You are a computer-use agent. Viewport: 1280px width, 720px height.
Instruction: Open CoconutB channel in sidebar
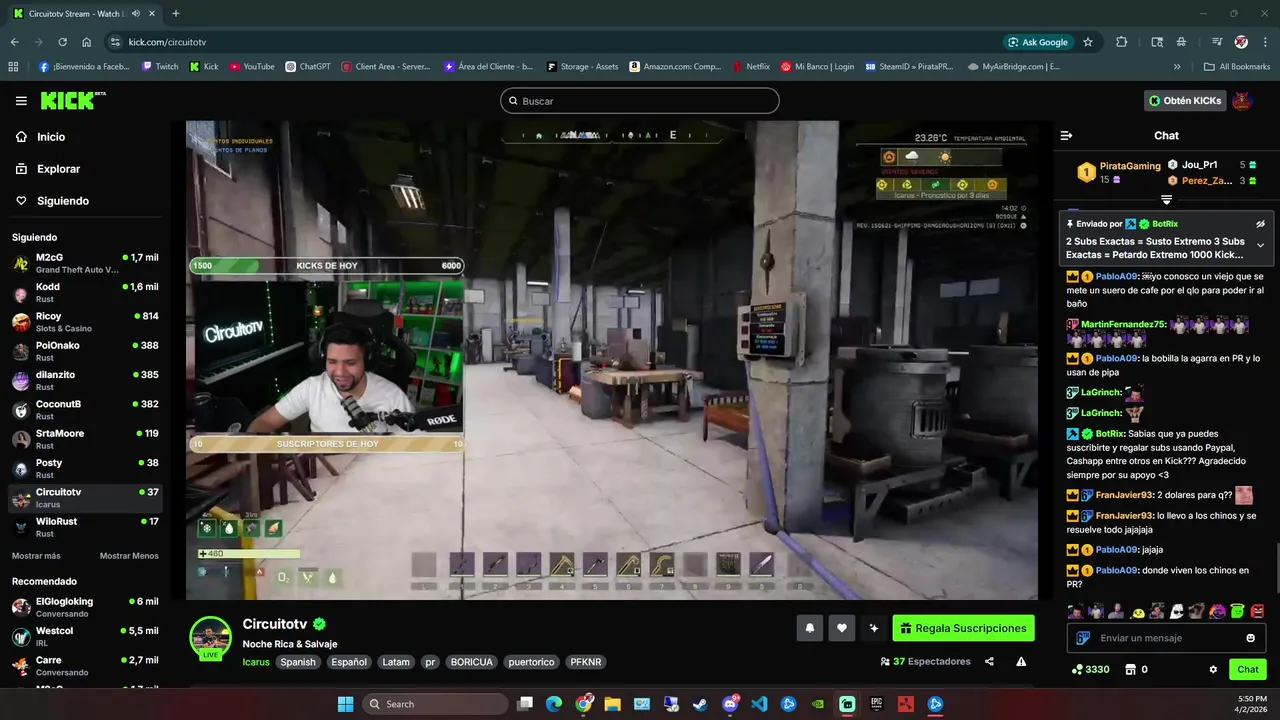tap(85, 410)
